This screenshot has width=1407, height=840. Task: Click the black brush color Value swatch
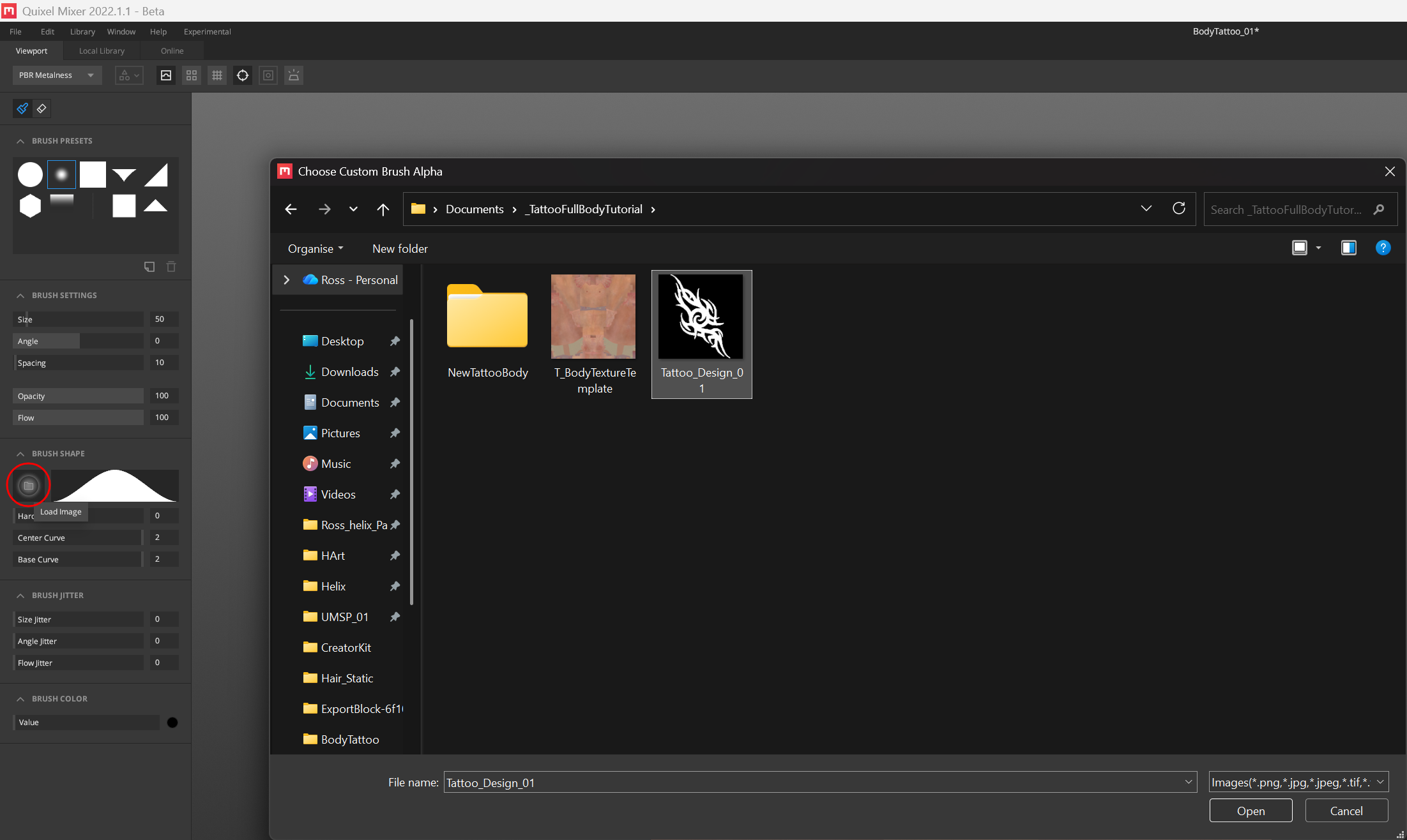(172, 723)
